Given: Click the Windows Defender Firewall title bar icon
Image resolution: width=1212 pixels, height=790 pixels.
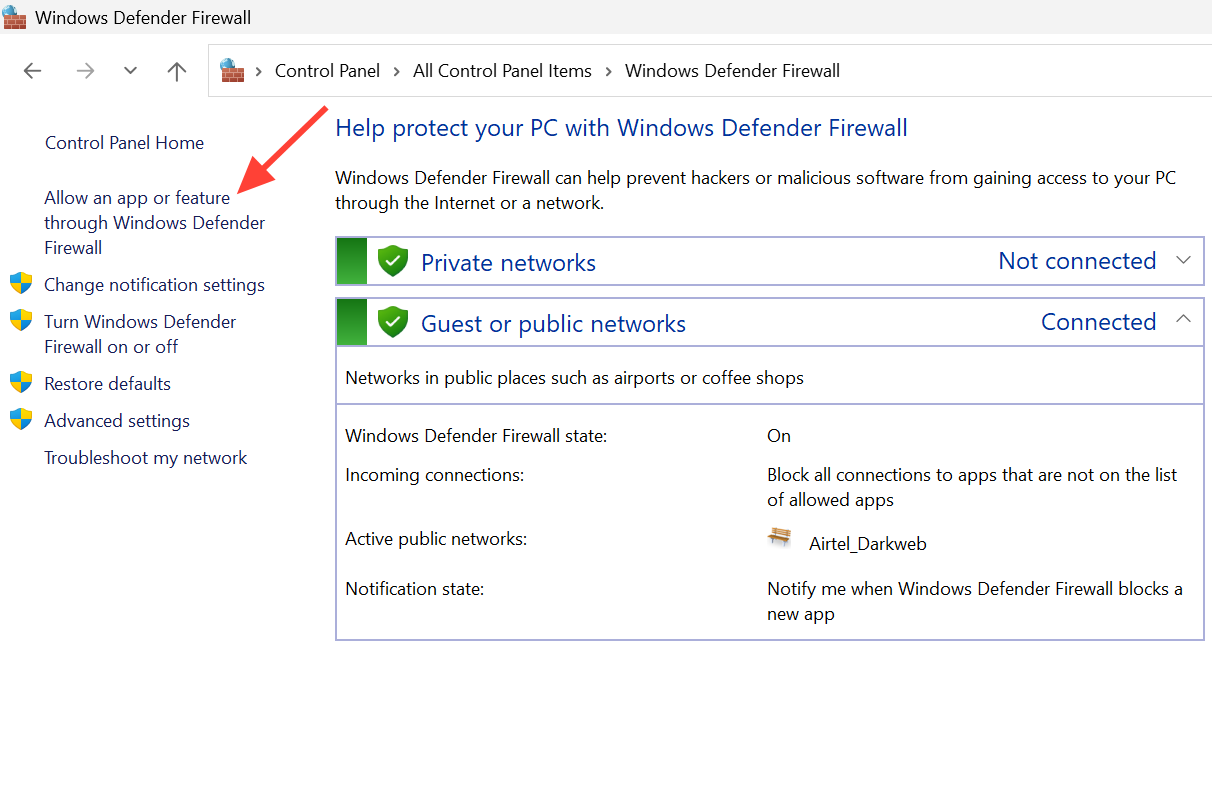Looking at the screenshot, I should coord(15,17).
